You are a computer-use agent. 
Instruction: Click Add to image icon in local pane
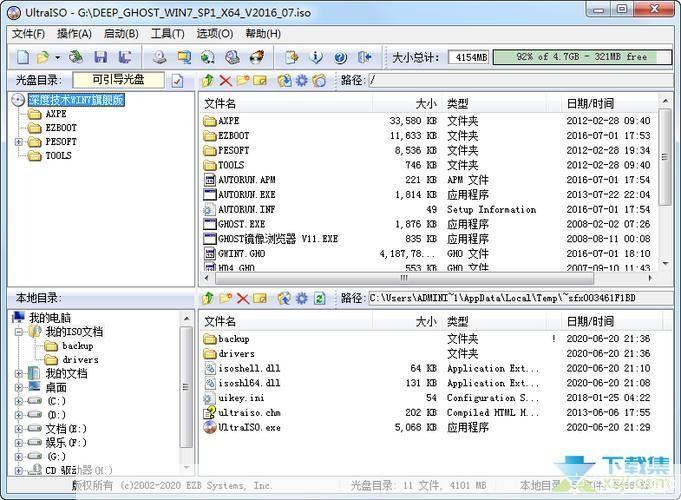coord(284,298)
